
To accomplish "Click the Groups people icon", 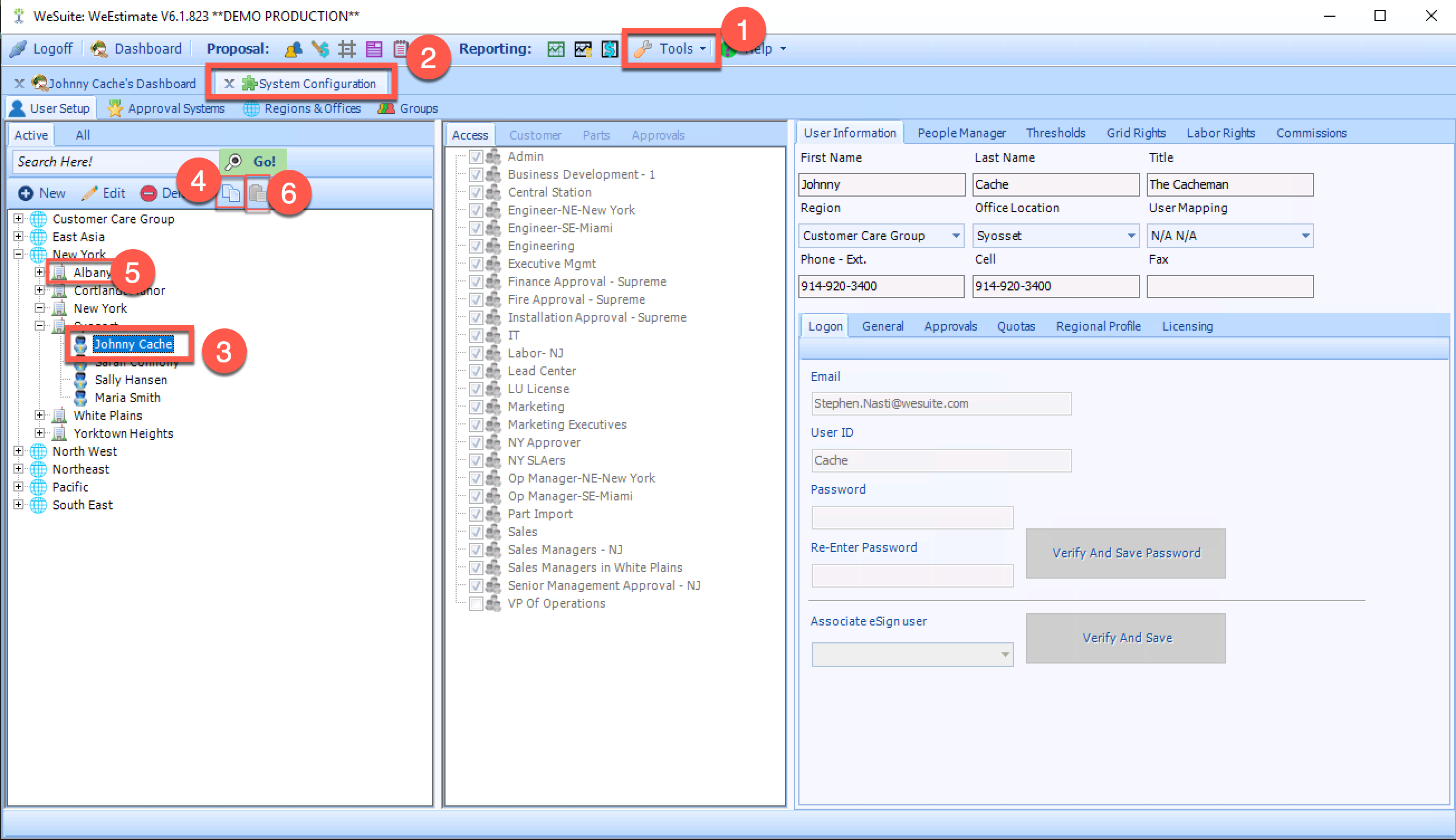I will [x=386, y=108].
